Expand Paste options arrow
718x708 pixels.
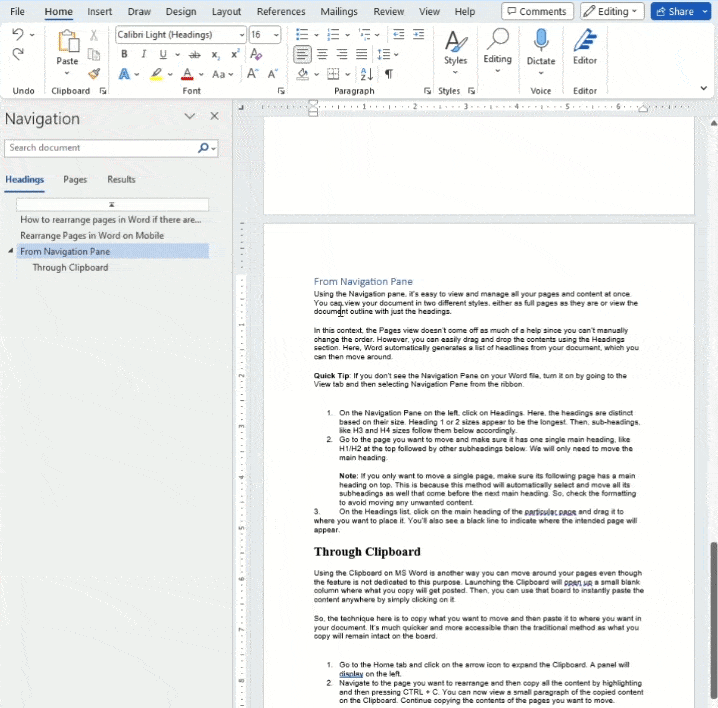67,74
